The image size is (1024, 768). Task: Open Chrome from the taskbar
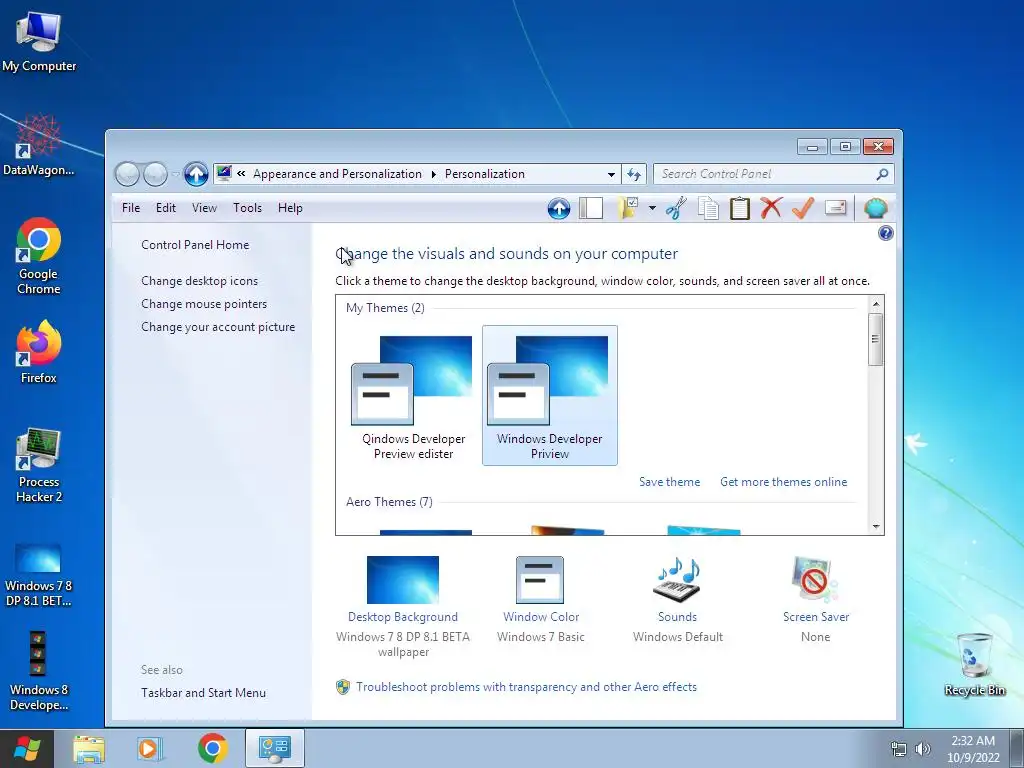click(x=212, y=748)
